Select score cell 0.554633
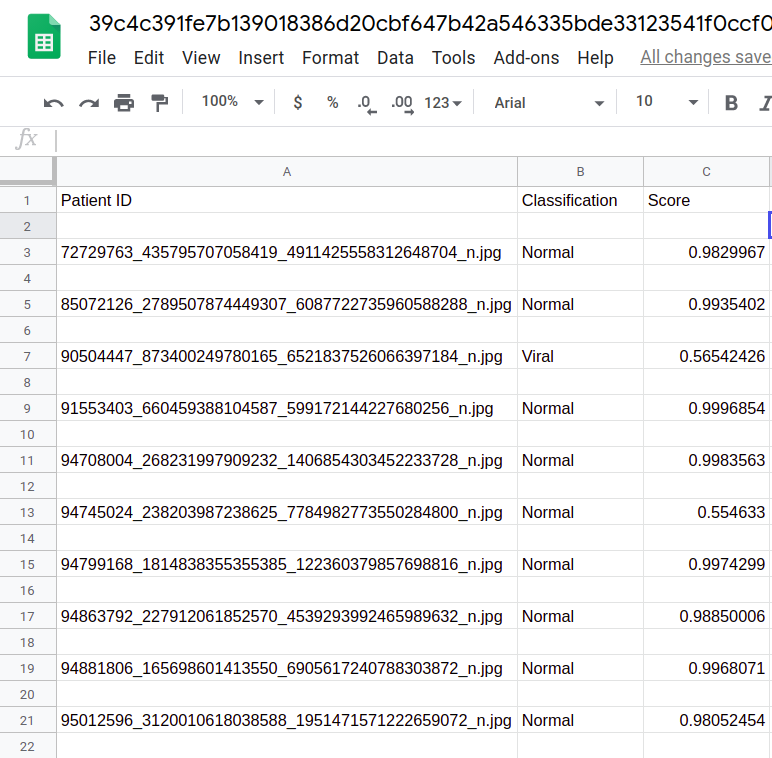 pyautogui.click(x=707, y=512)
